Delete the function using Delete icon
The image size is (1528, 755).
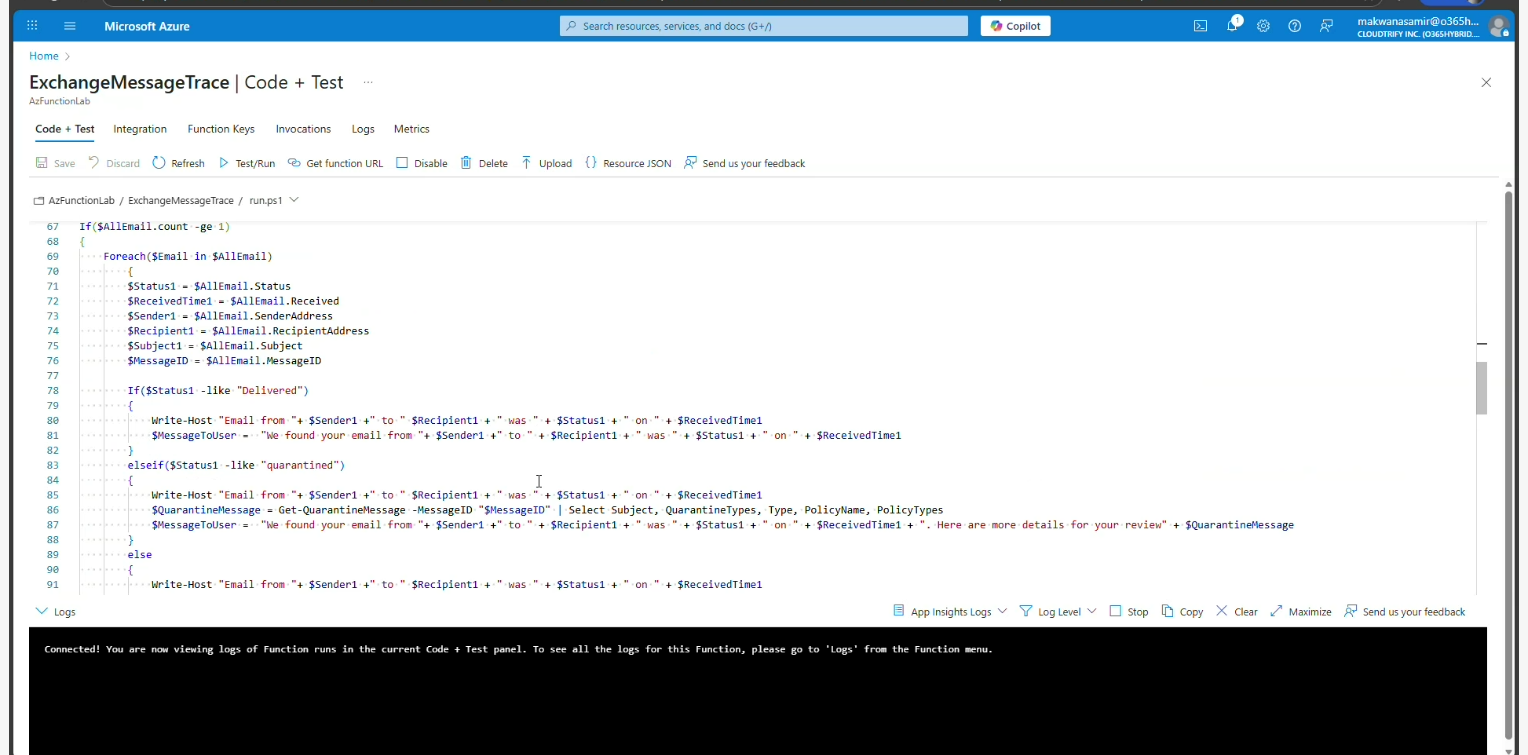(484, 163)
